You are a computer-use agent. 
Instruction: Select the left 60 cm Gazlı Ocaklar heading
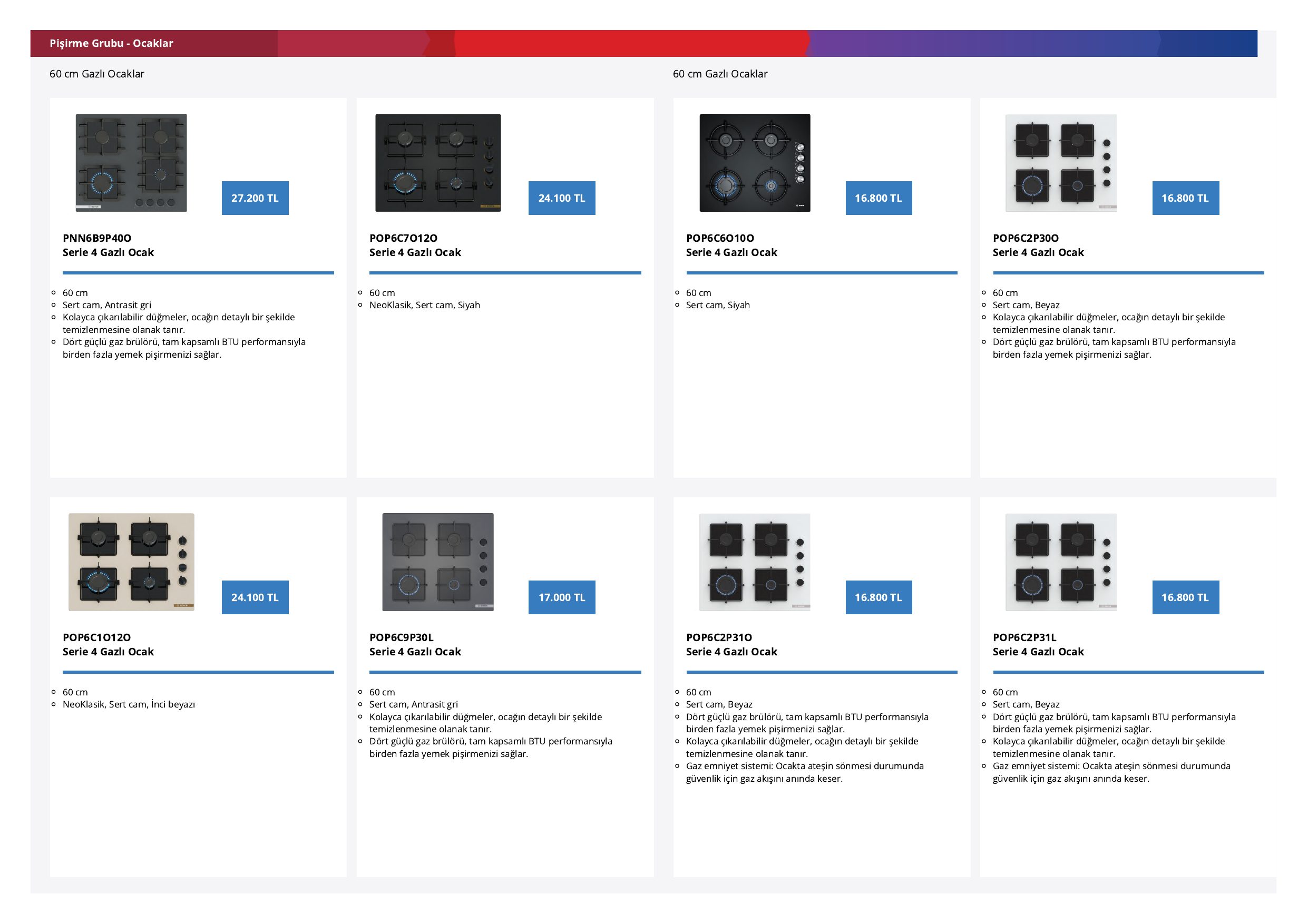(97, 74)
